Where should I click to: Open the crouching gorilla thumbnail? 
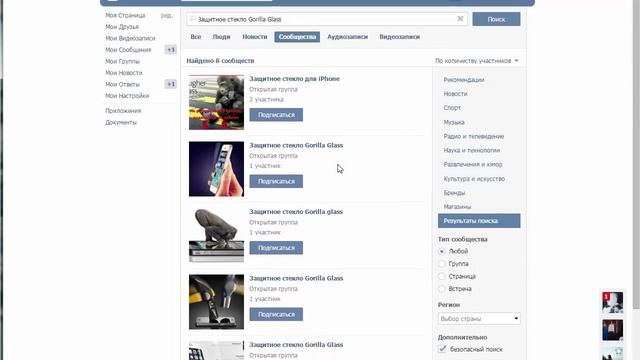216,235
